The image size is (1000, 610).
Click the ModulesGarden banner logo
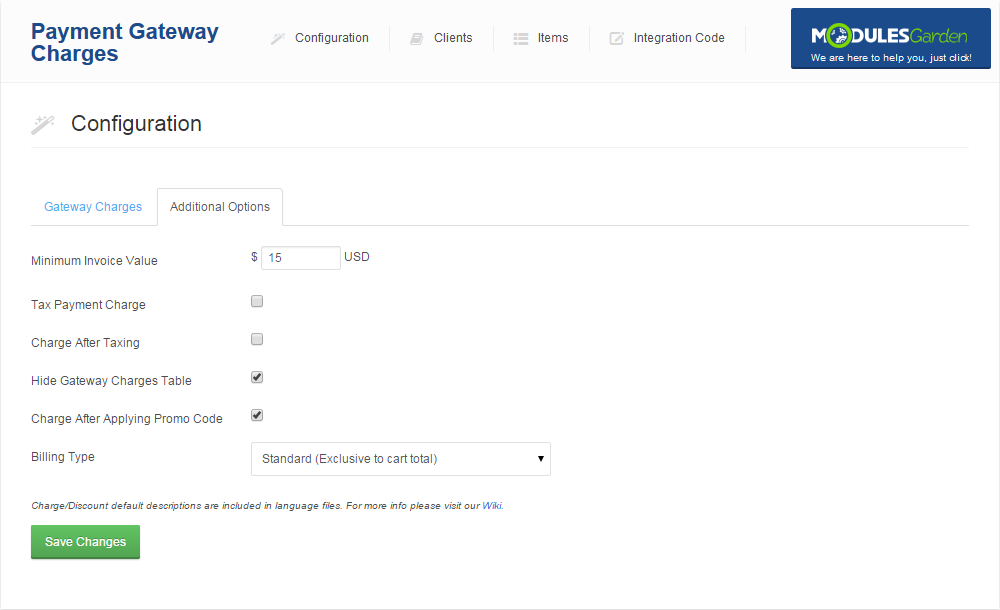889,38
